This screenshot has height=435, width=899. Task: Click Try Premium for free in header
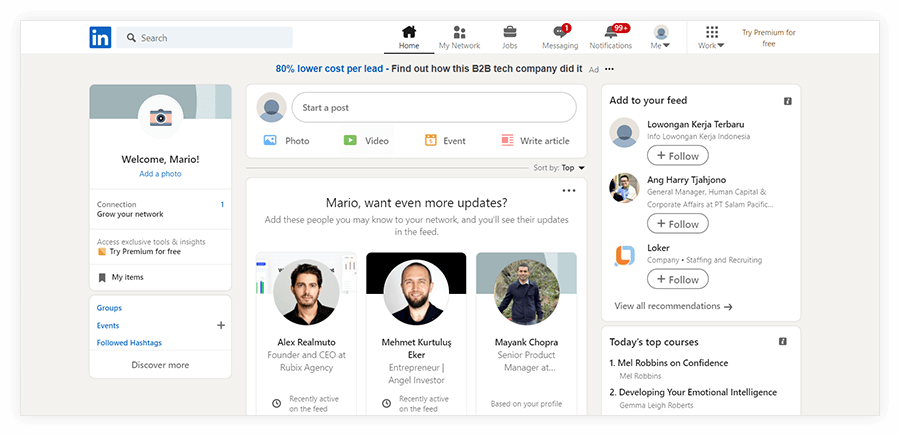click(x=769, y=38)
